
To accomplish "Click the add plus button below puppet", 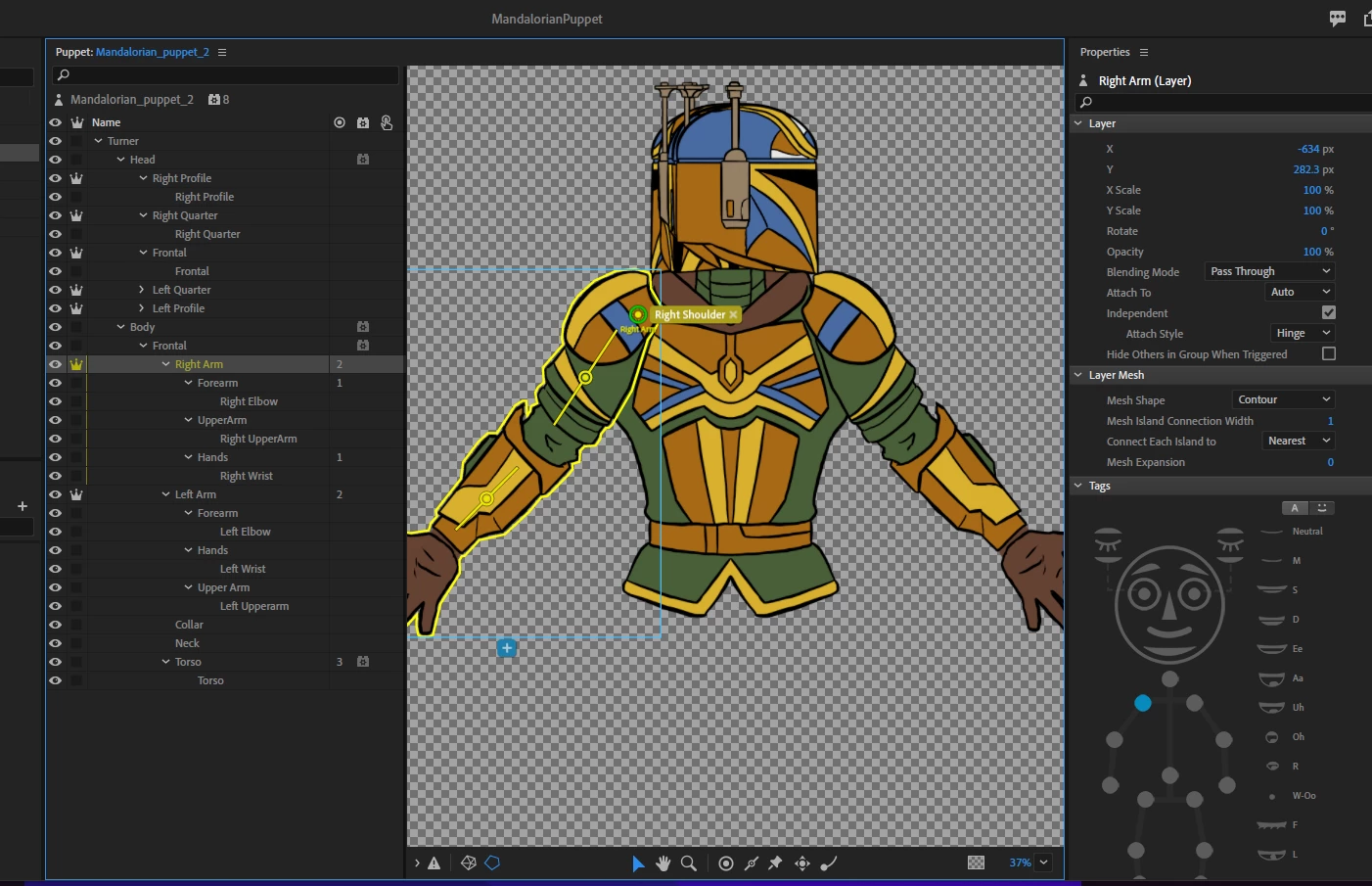I will [x=507, y=648].
